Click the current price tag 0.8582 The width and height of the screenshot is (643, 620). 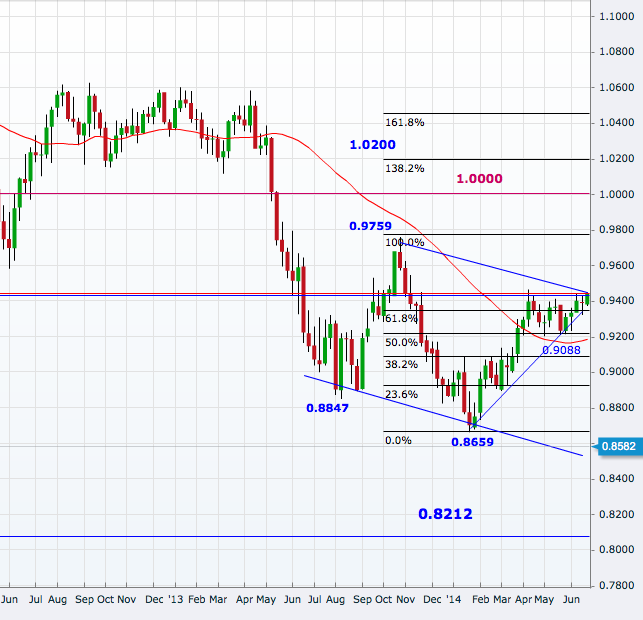coord(618,446)
